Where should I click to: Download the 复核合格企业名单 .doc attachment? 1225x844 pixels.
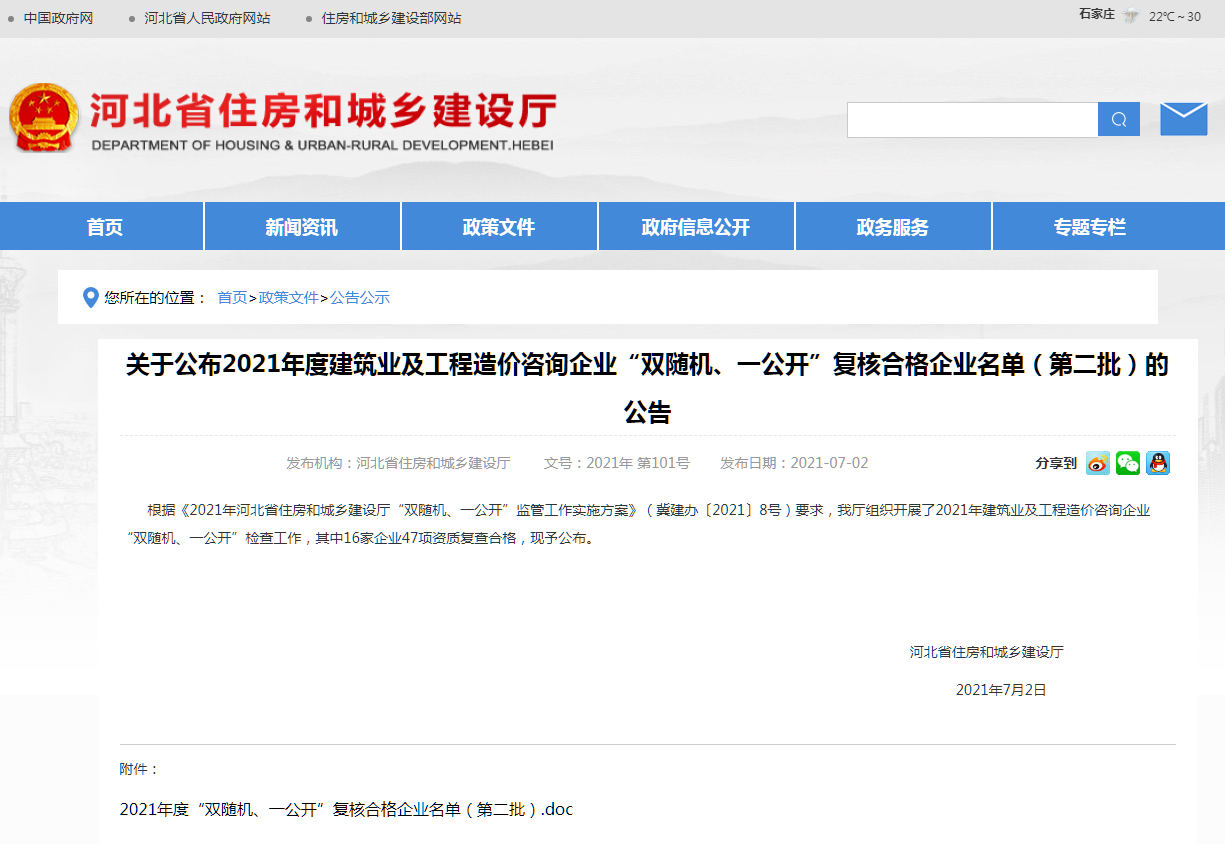(346, 809)
